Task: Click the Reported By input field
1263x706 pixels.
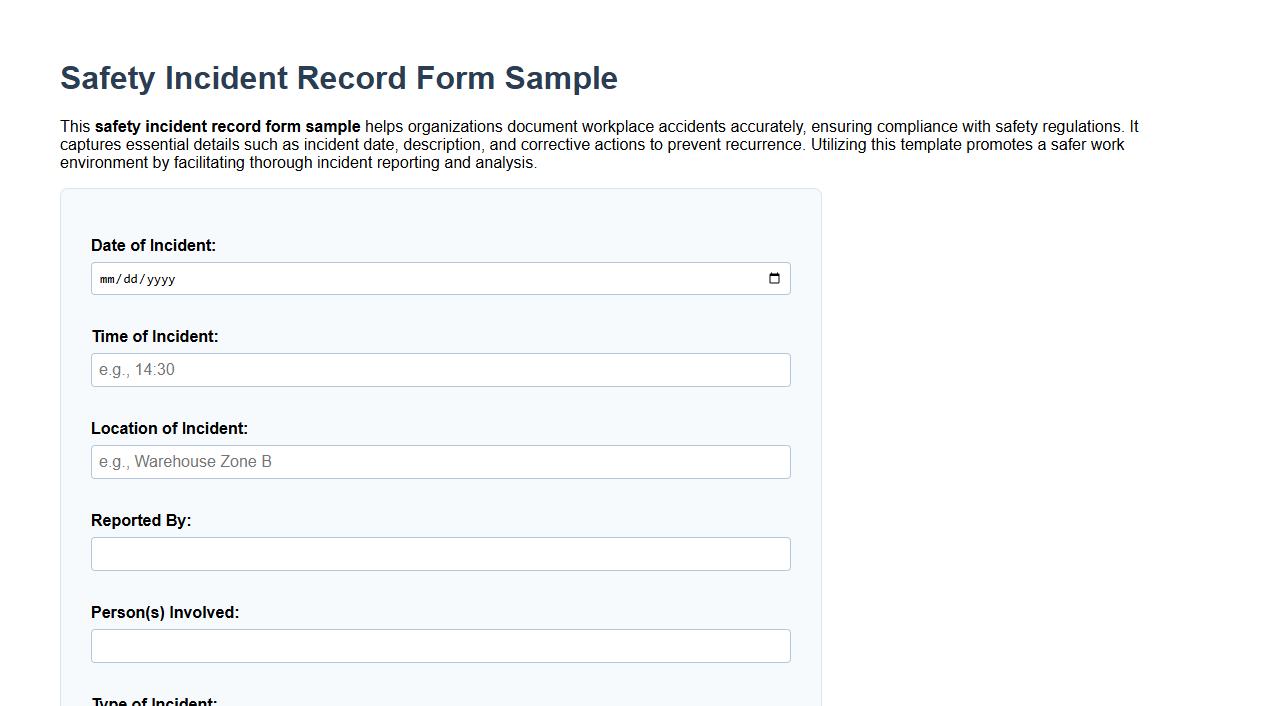Action: tap(440, 553)
